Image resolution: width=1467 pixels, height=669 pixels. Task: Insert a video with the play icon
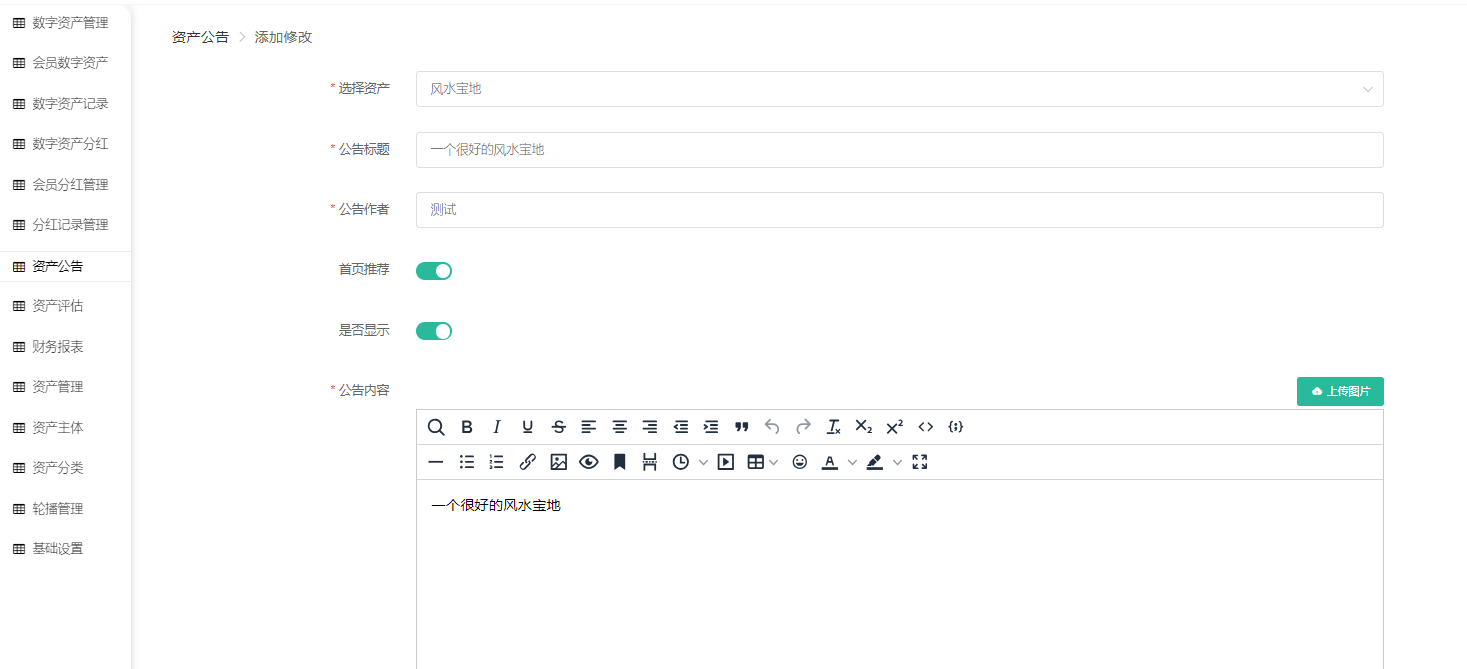726,462
